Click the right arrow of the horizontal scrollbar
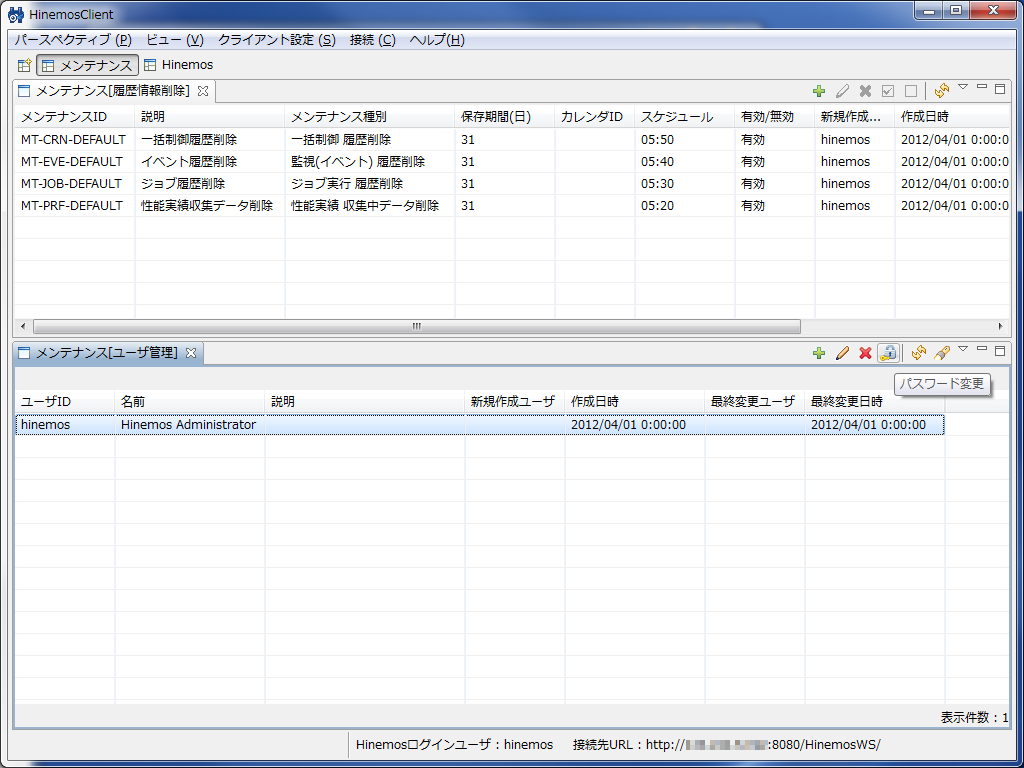This screenshot has width=1024, height=768. click(x=1000, y=327)
